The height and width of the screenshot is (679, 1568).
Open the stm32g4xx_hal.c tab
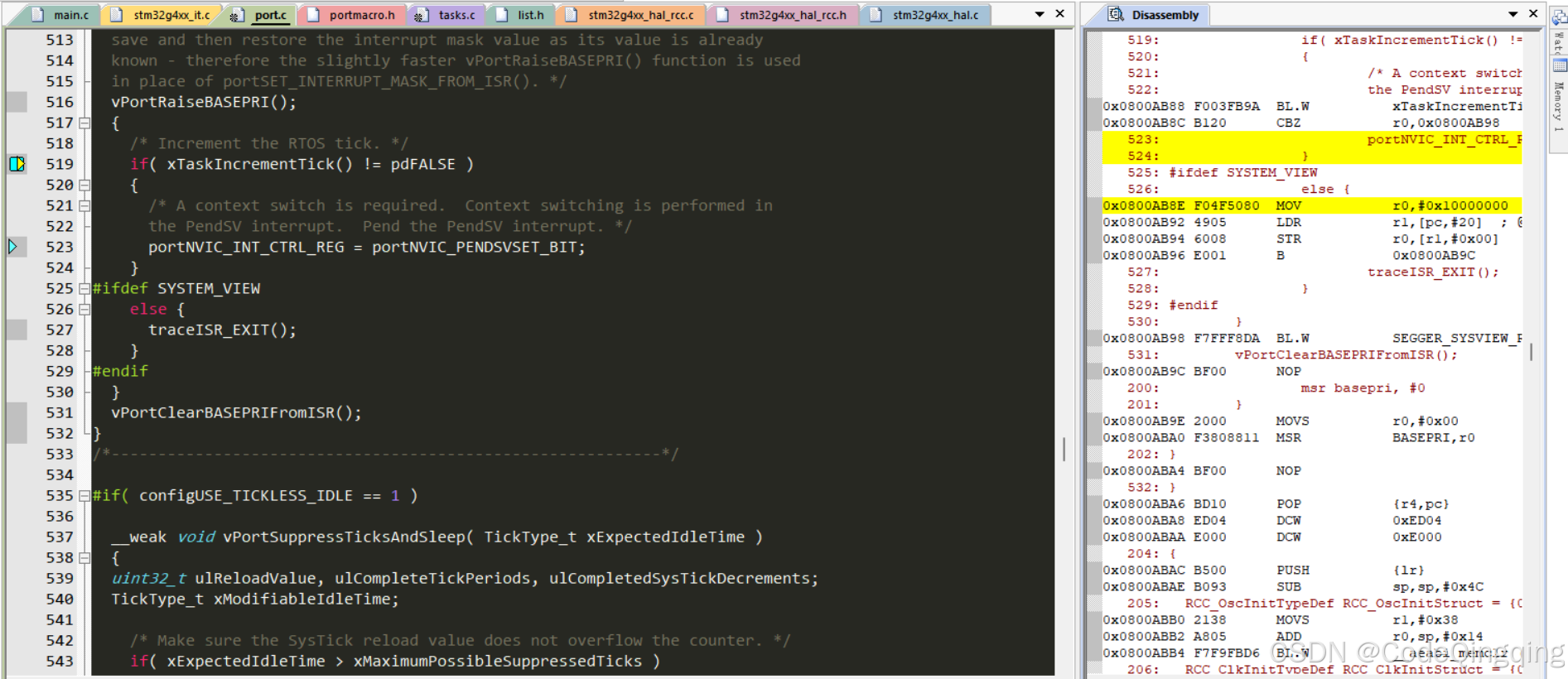point(926,15)
